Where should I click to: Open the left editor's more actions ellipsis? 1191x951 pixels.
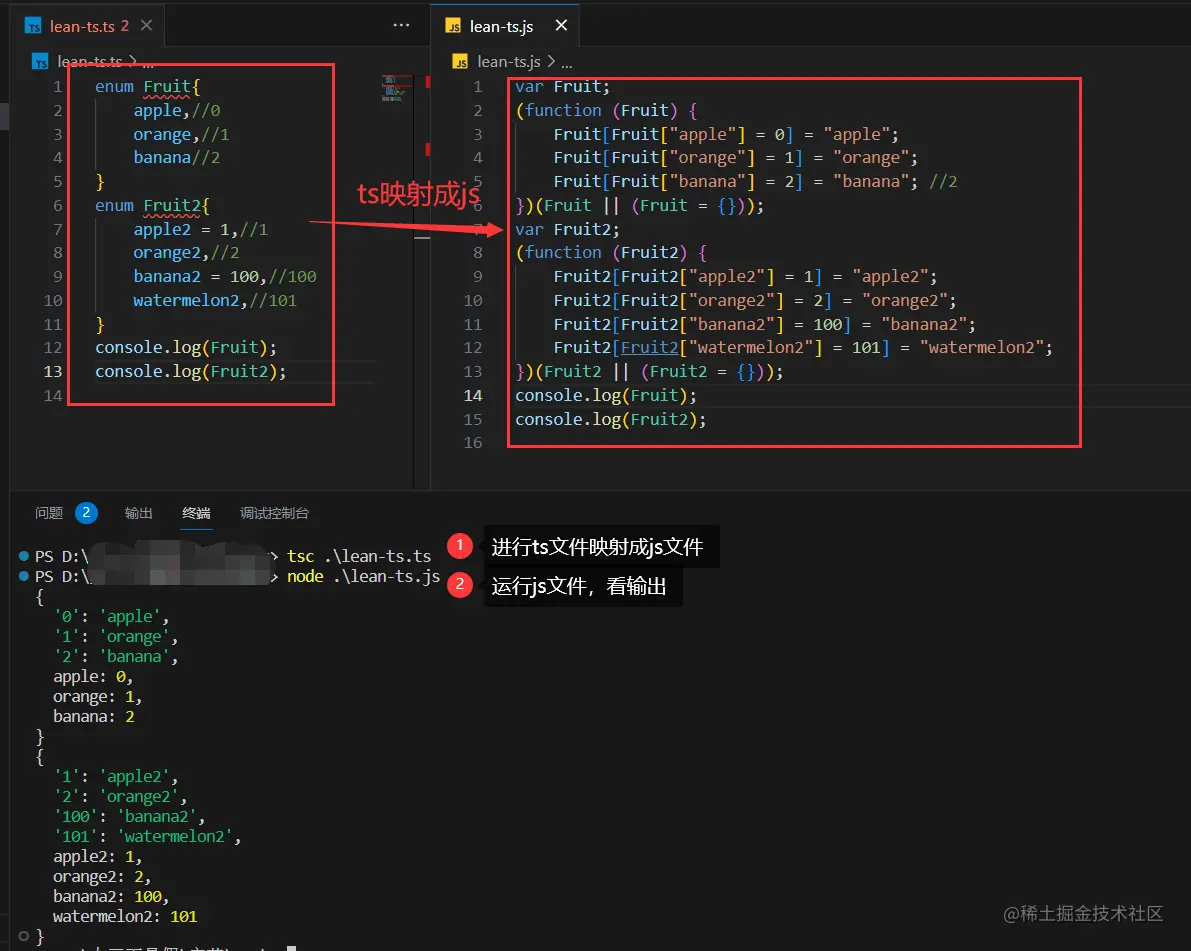[x=401, y=26]
